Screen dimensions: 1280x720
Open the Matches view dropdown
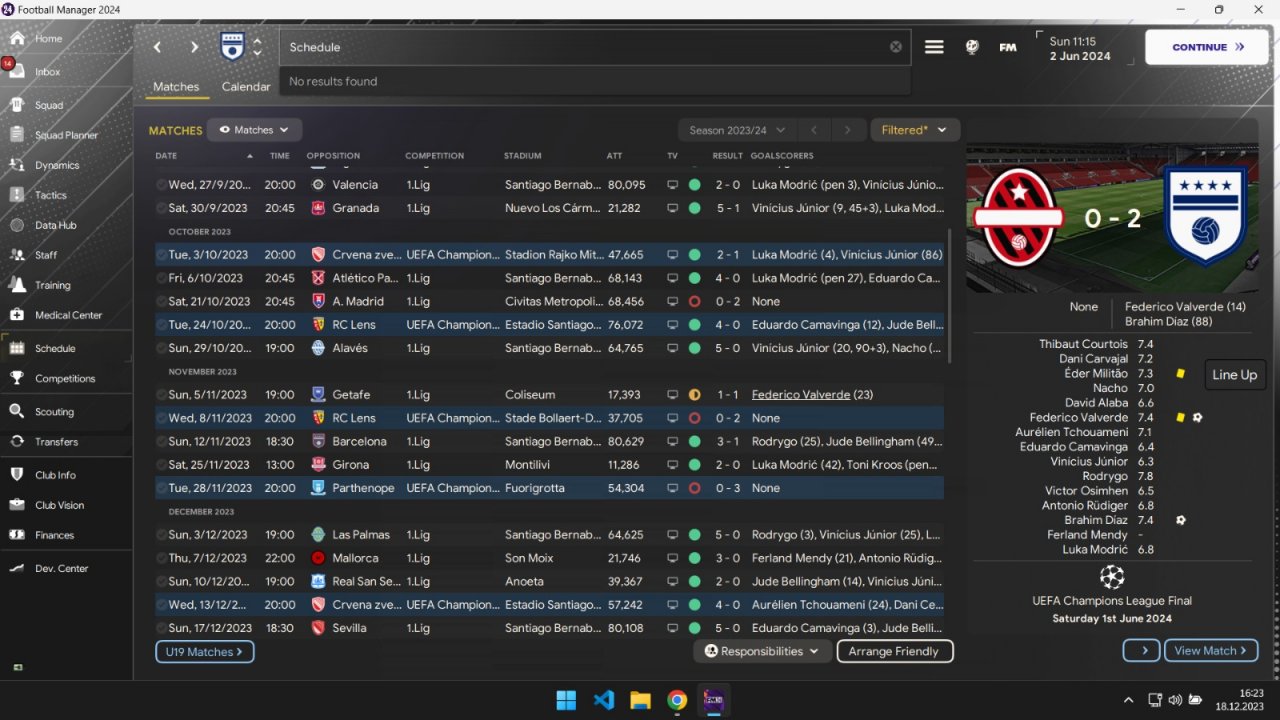click(254, 130)
